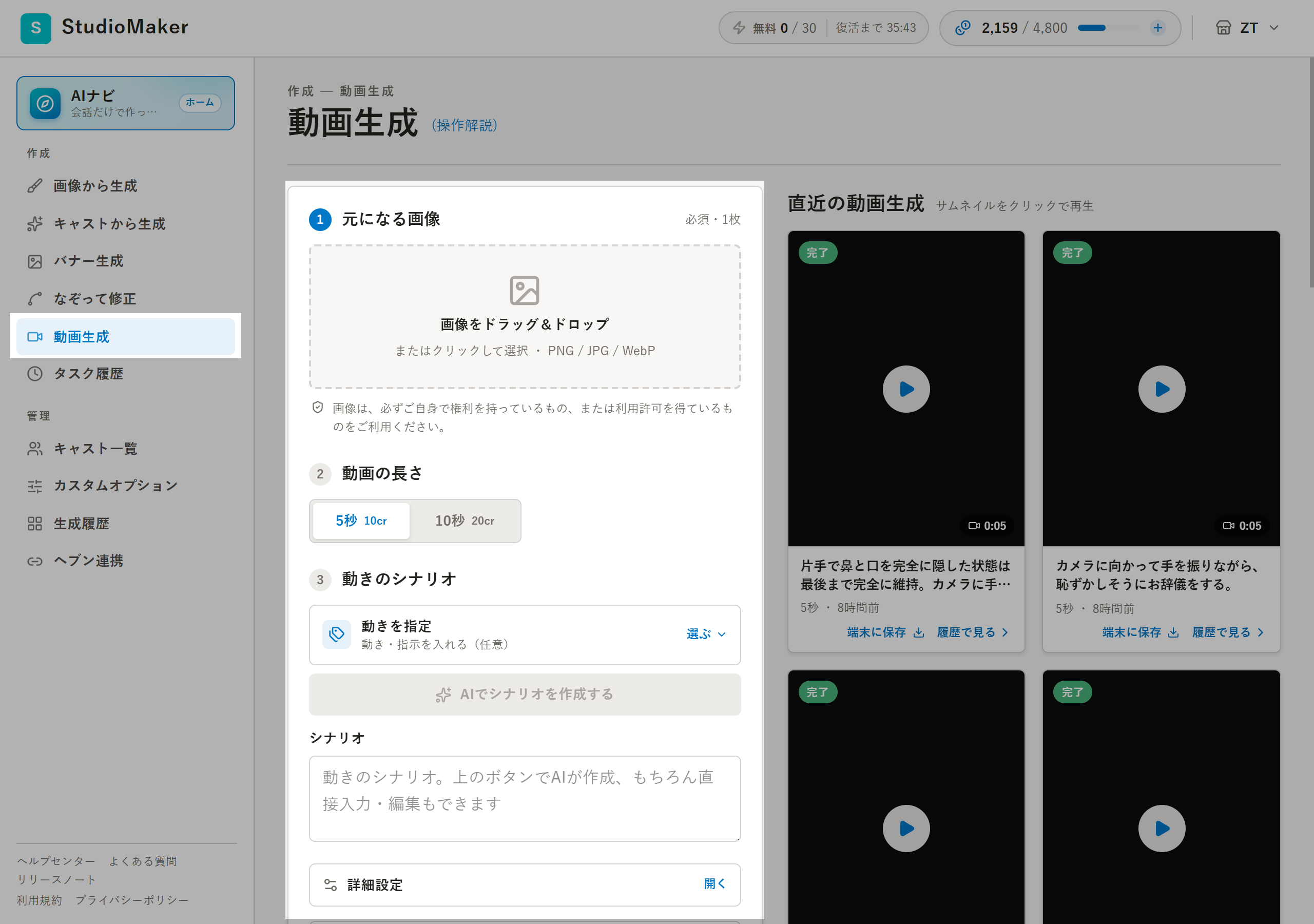Viewport: 1314px width, 924px height.
Task: Click the brush icon beside 画像から生成
Action: point(35,186)
